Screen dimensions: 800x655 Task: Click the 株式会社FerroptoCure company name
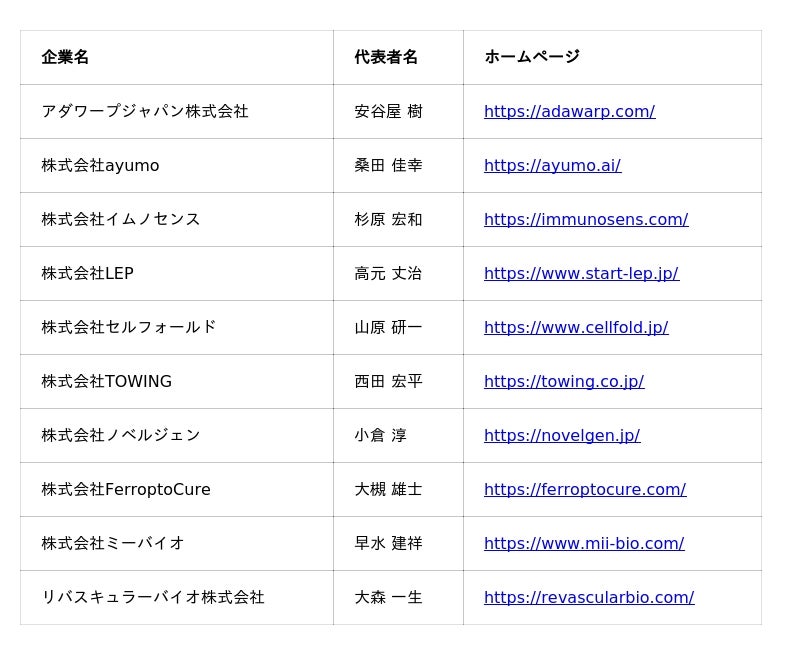point(126,490)
